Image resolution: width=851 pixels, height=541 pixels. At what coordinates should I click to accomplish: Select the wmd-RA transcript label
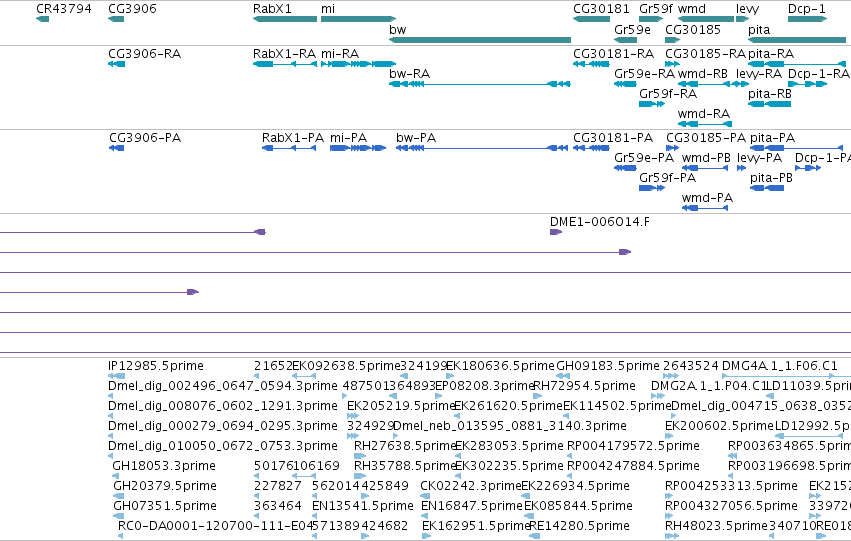click(704, 114)
